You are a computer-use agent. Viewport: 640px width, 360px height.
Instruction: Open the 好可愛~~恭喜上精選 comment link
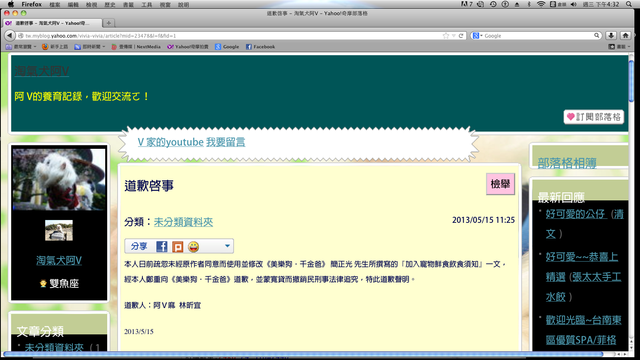click(x=582, y=267)
